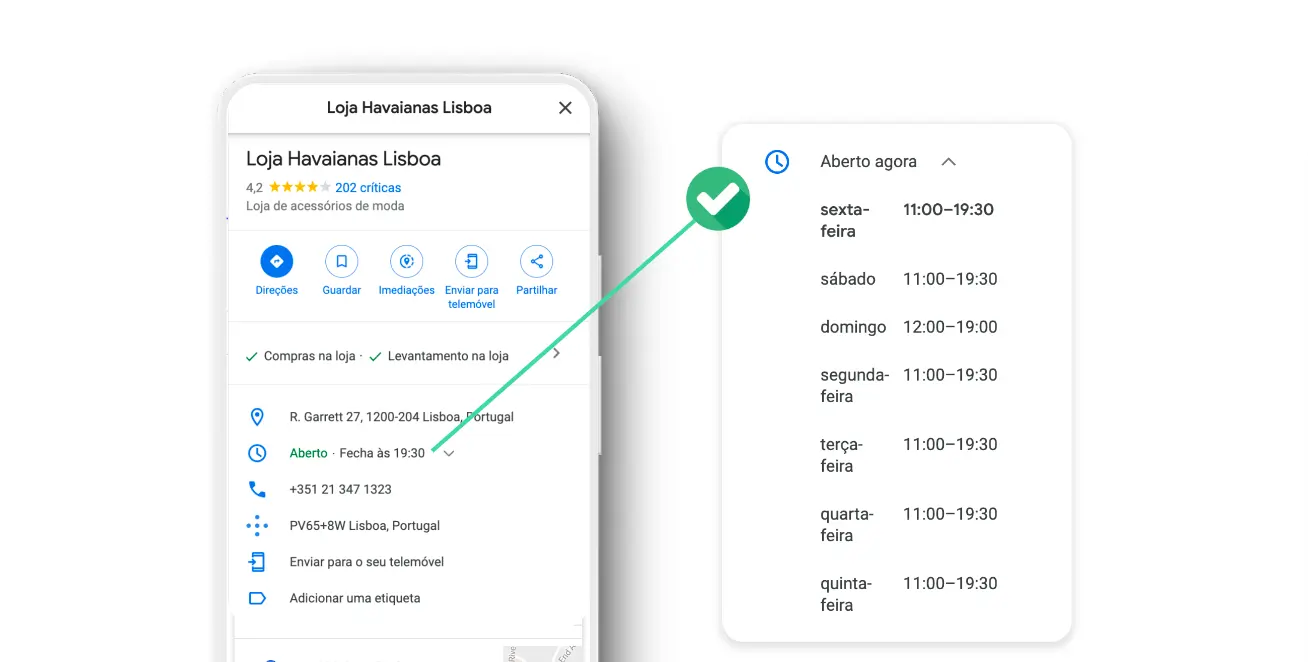1308x662 pixels.
Task: Select the sexta-feira hours row
Action: pos(908,220)
